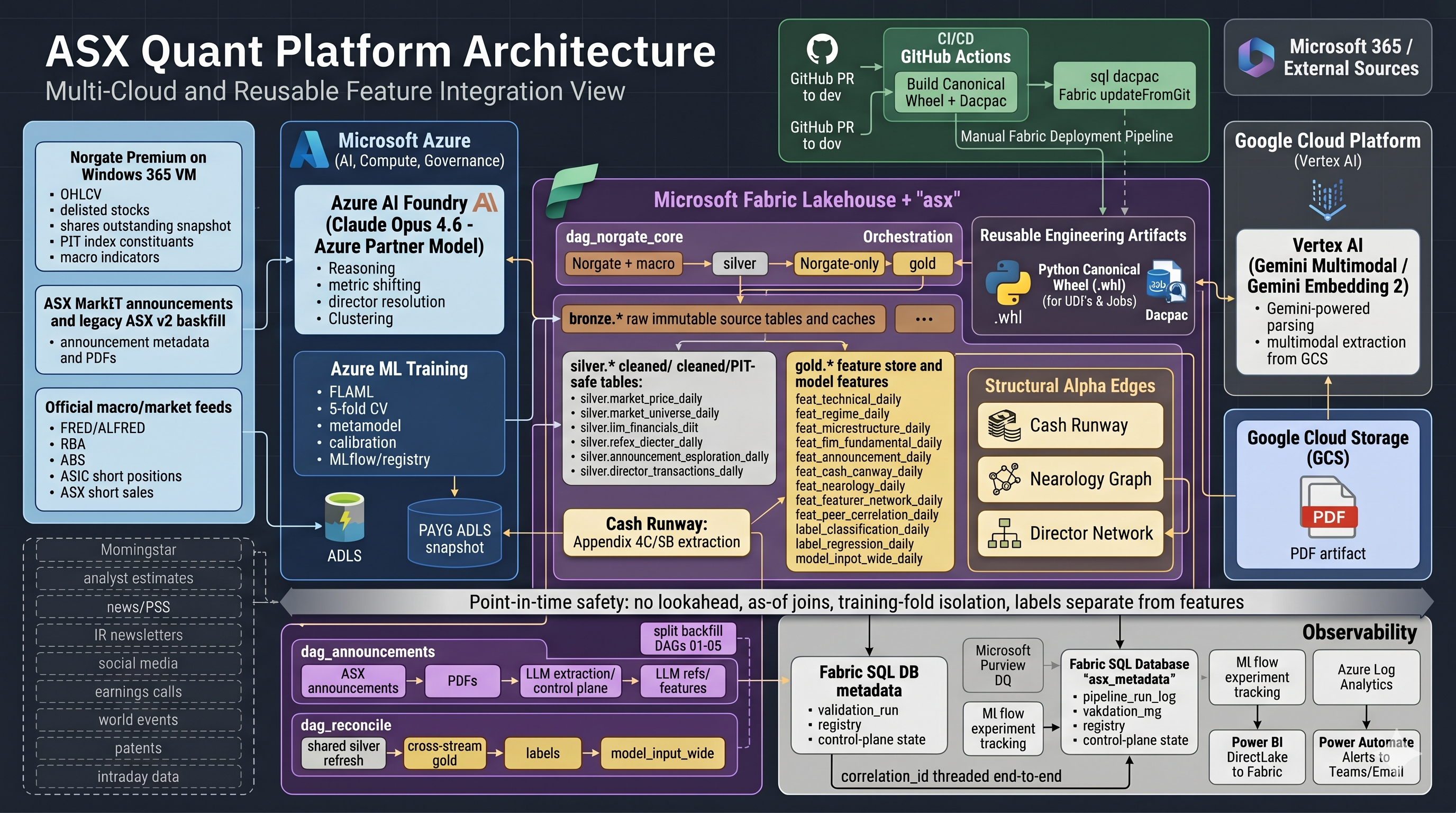This screenshot has width=1456, height=813.
Task: Click LLM refs/features node
Action: 682,681
